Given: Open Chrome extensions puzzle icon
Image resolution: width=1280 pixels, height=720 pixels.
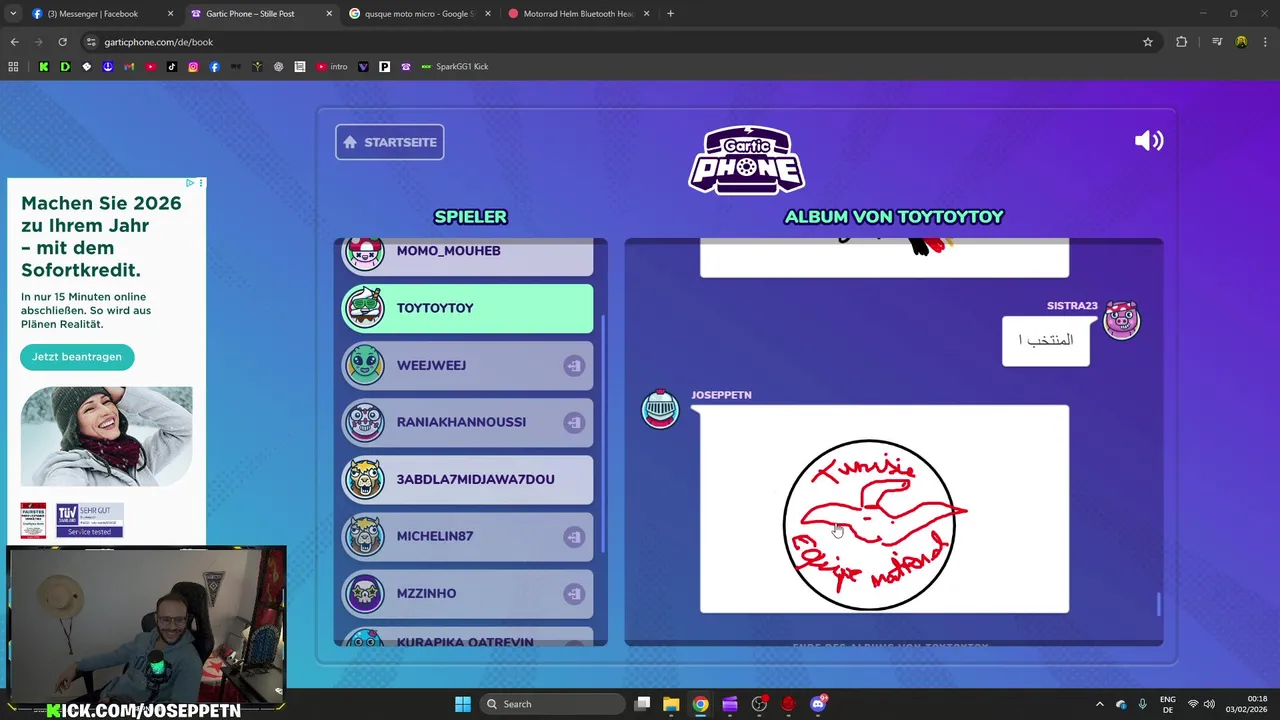Looking at the screenshot, I should point(1182,42).
